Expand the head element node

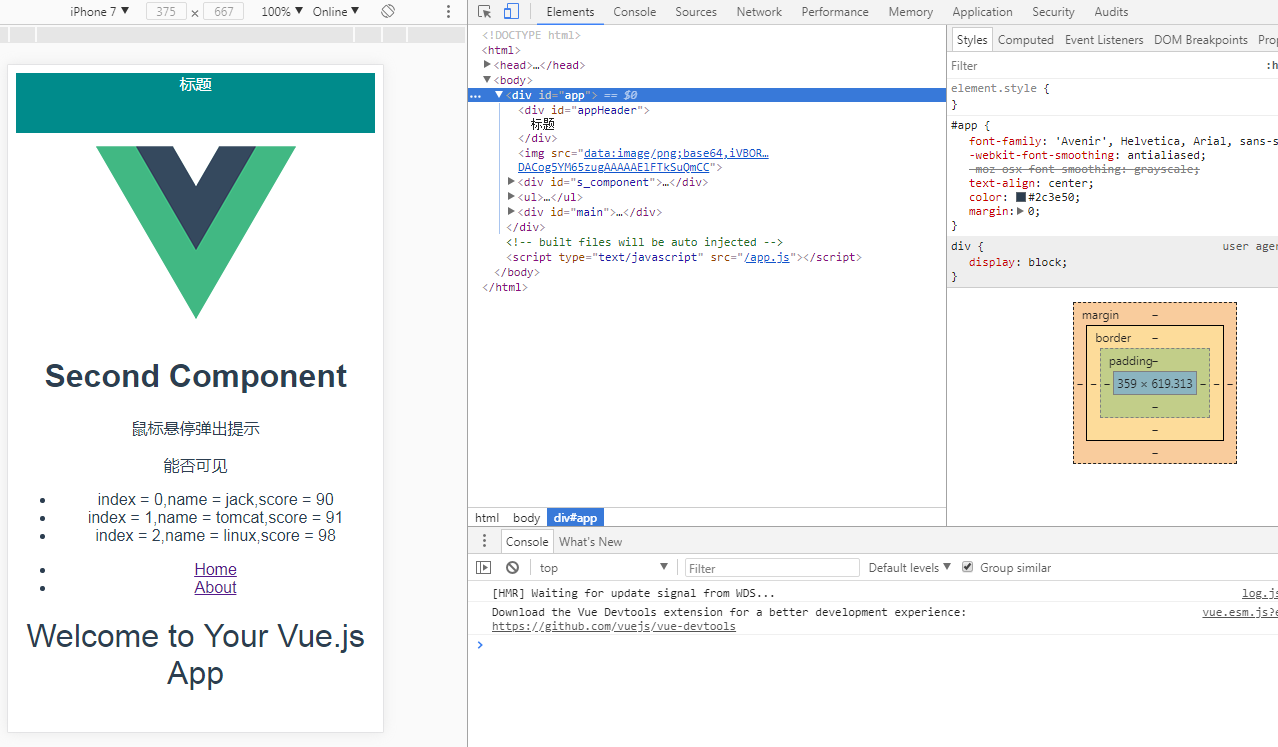[x=487, y=65]
